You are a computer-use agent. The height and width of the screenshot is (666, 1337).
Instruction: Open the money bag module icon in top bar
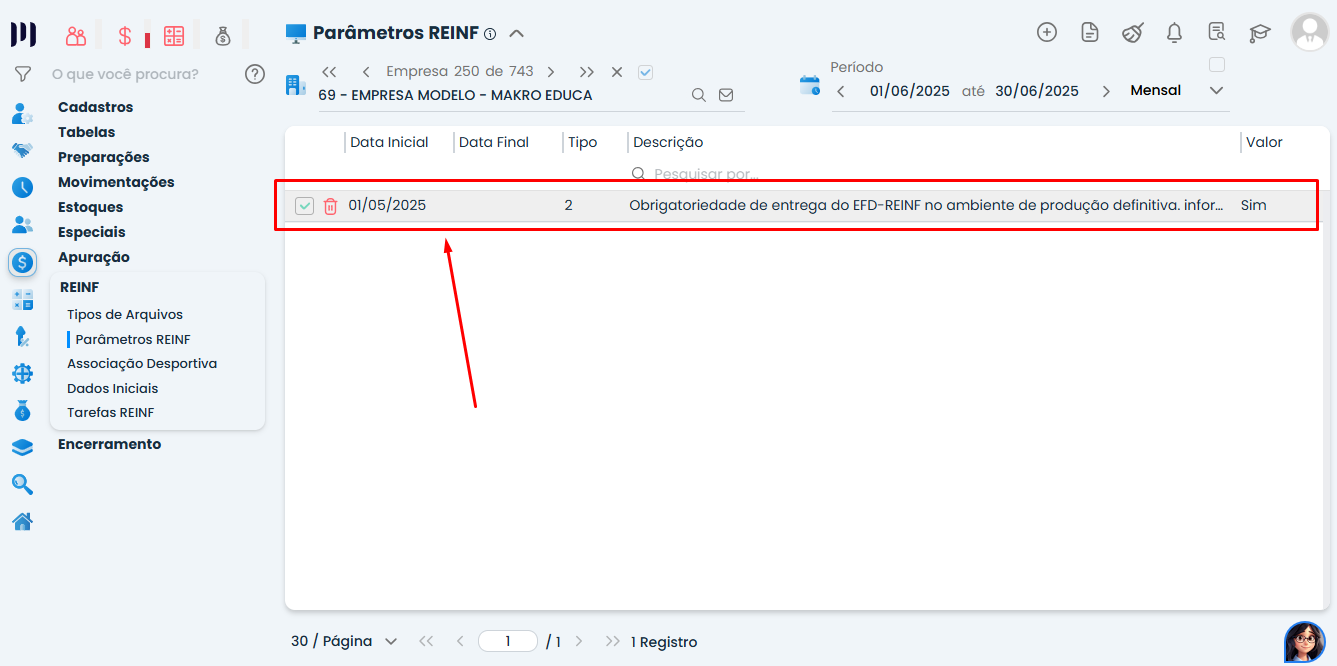click(223, 36)
